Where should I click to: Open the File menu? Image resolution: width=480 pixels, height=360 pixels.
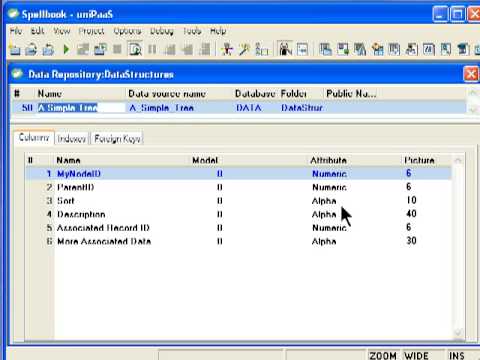pos(16,31)
